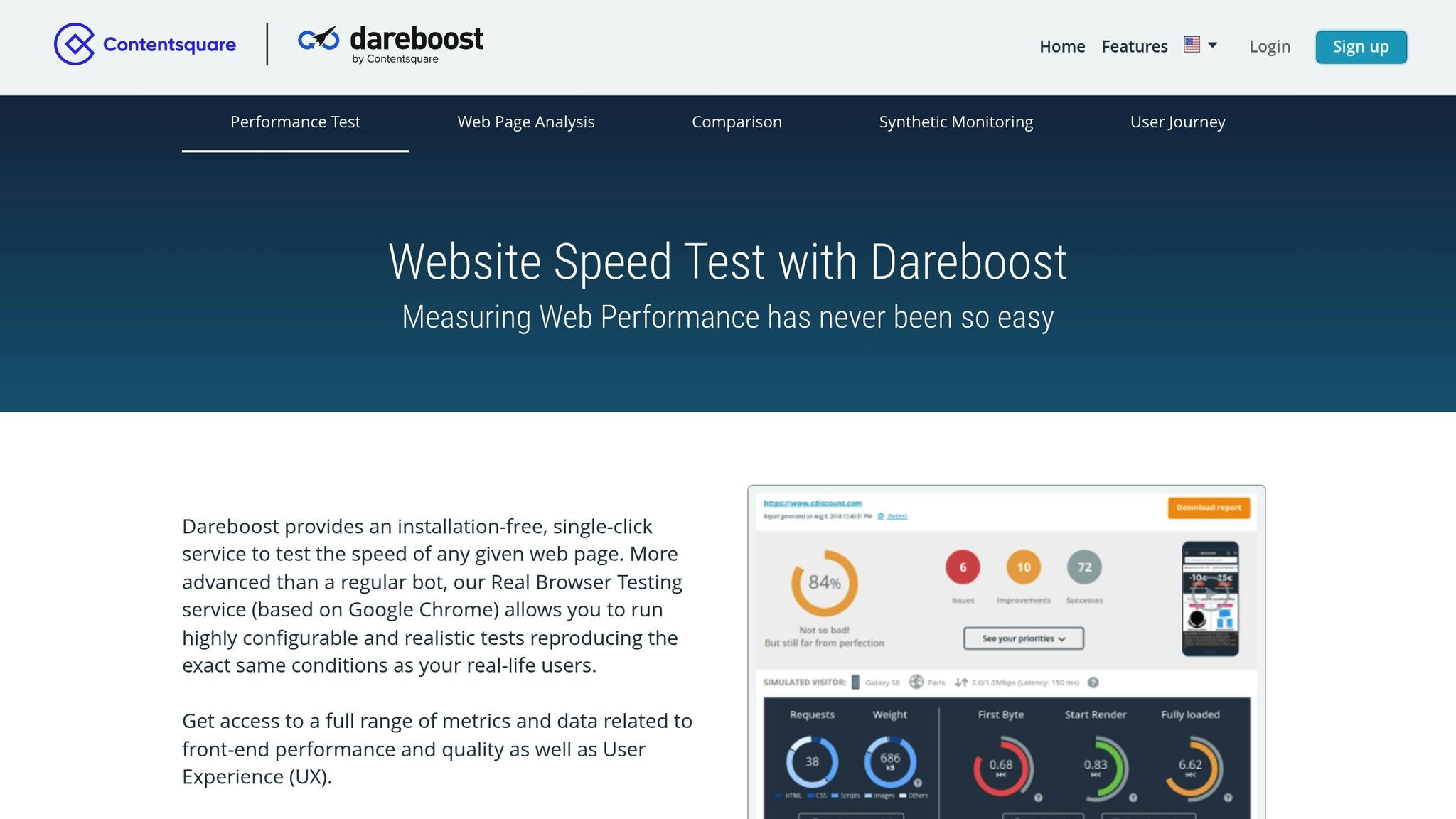Click the Download report button in preview
Screen dimensions: 1456x819
click(x=1209, y=508)
